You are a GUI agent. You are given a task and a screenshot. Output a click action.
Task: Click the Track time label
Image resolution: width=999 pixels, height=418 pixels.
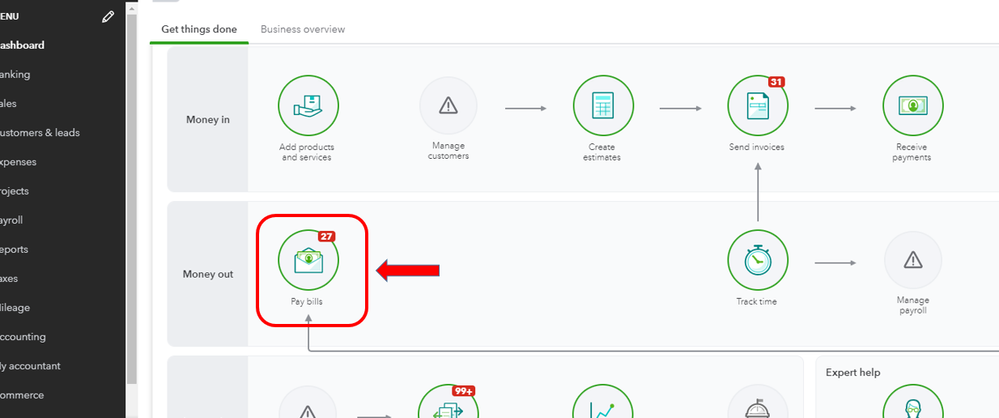(757, 301)
